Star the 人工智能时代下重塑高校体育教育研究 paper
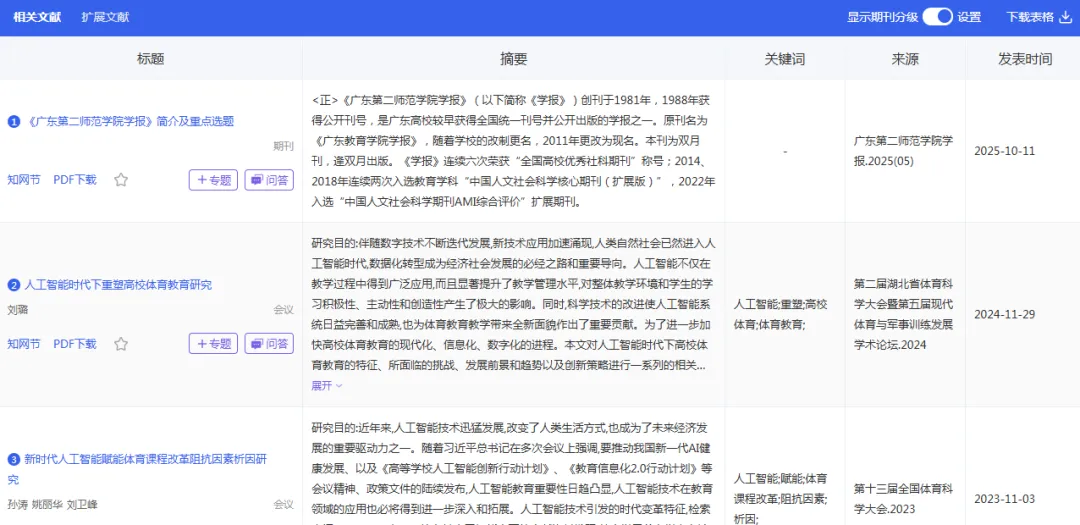Viewport: 1080px width, 525px height. [x=121, y=344]
